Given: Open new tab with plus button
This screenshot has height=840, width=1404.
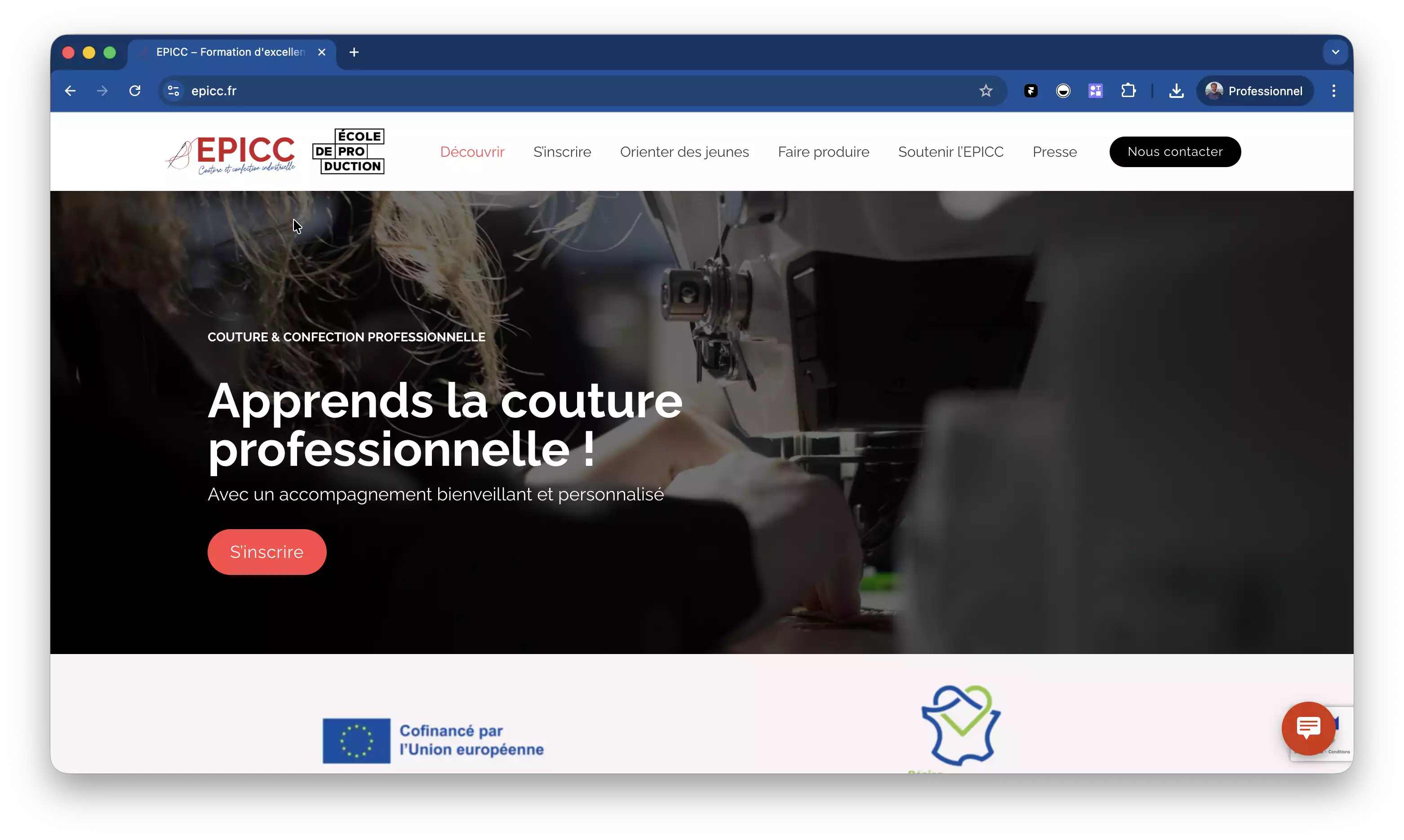Looking at the screenshot, I should (x=354, y=52).
